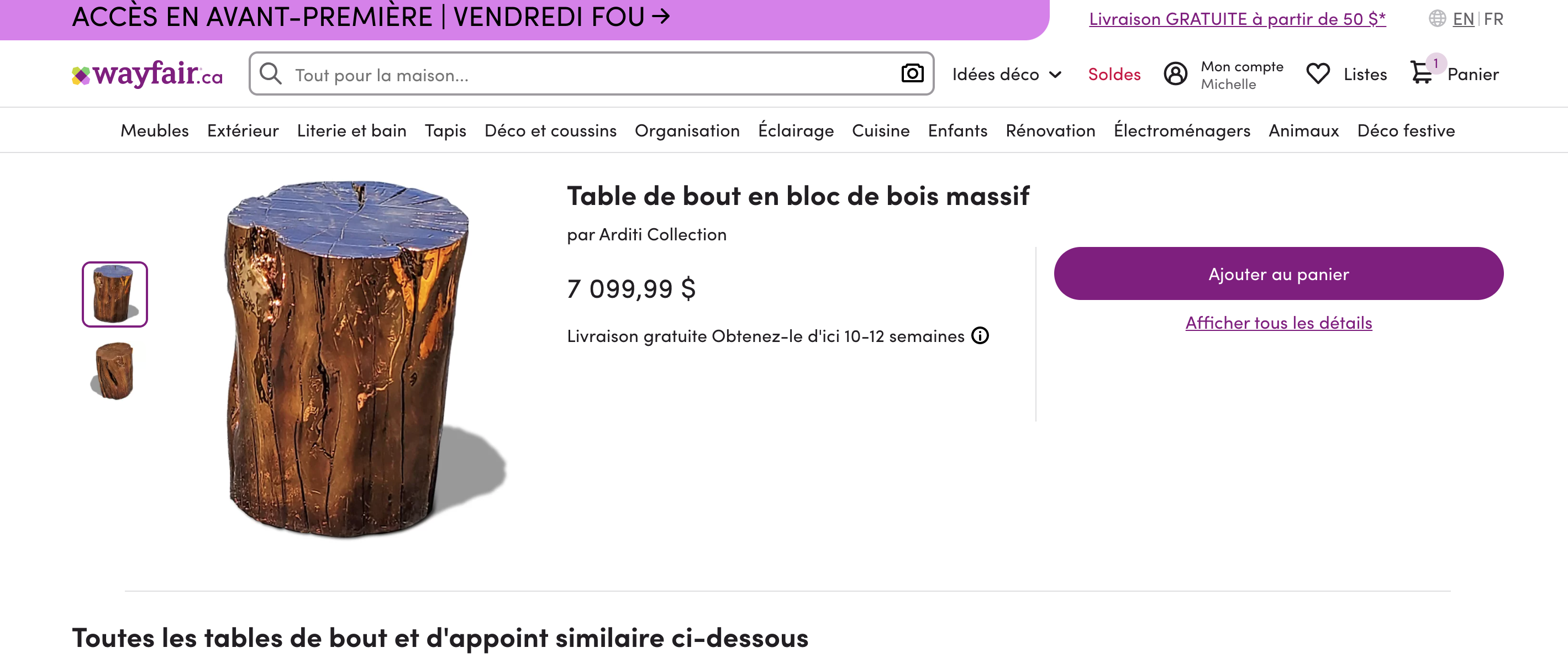
Task: Select the second product thumbnail
Action: tap(114, 371)
